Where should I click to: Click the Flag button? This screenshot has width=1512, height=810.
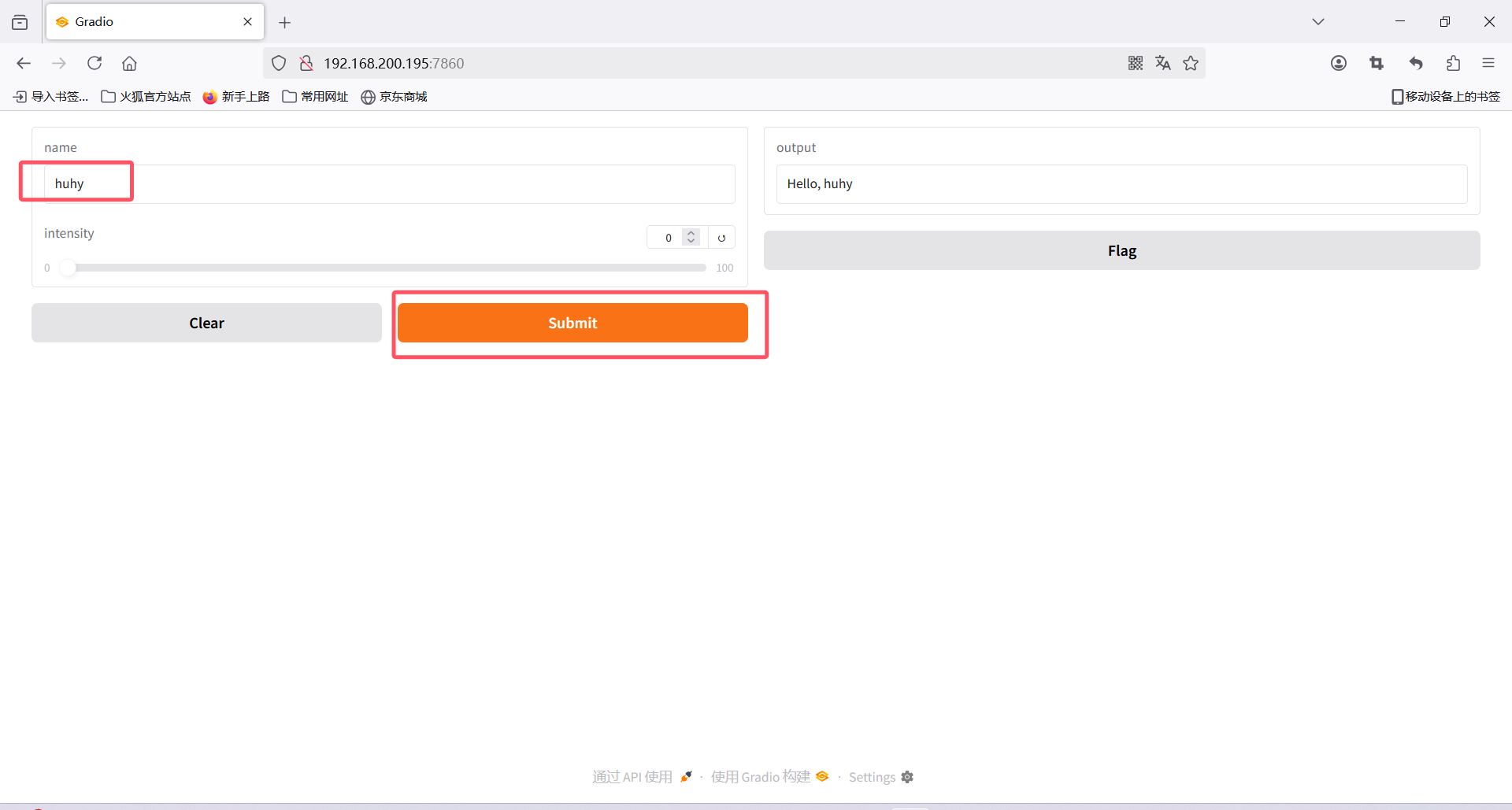click(1121, 250)
